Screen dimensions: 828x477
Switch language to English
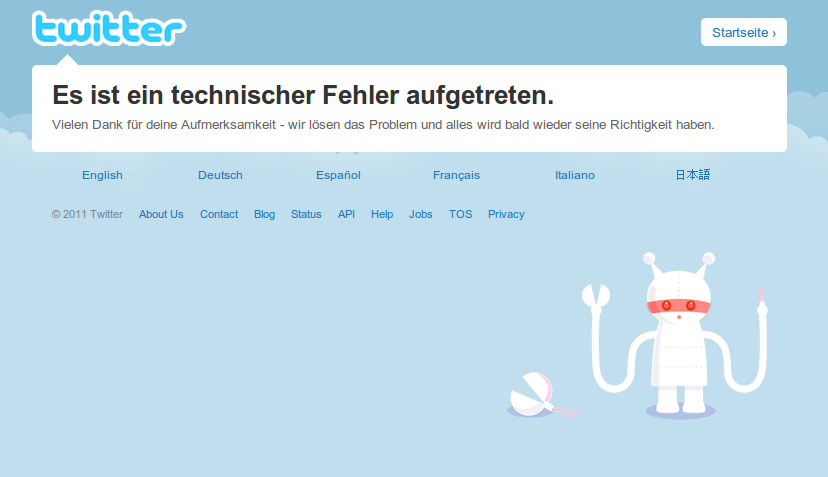(x=102, y=175)
